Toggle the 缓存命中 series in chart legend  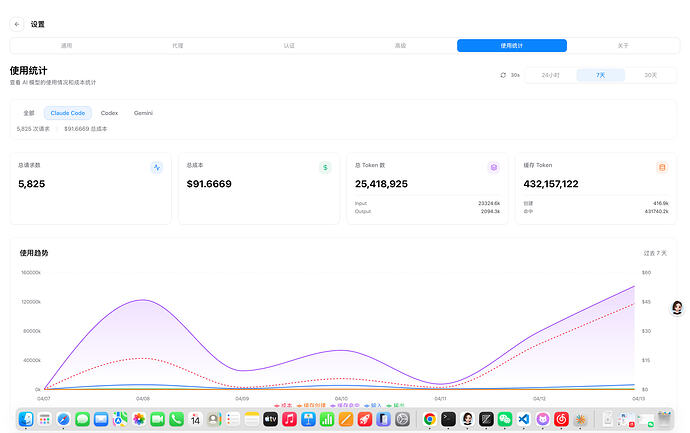coord(345,405)
